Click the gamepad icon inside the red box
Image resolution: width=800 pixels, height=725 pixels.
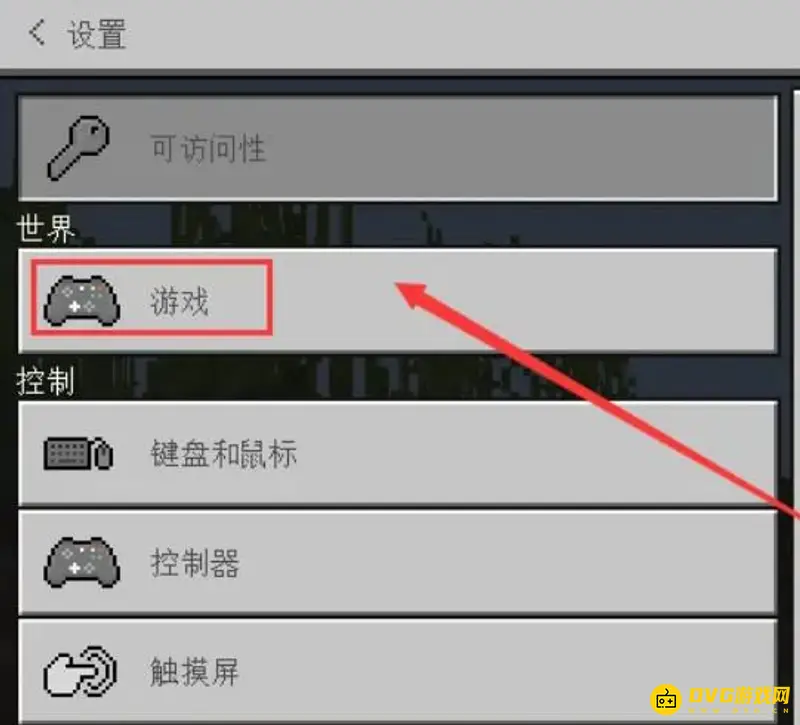pyautogui.click(x=82, y=301)
